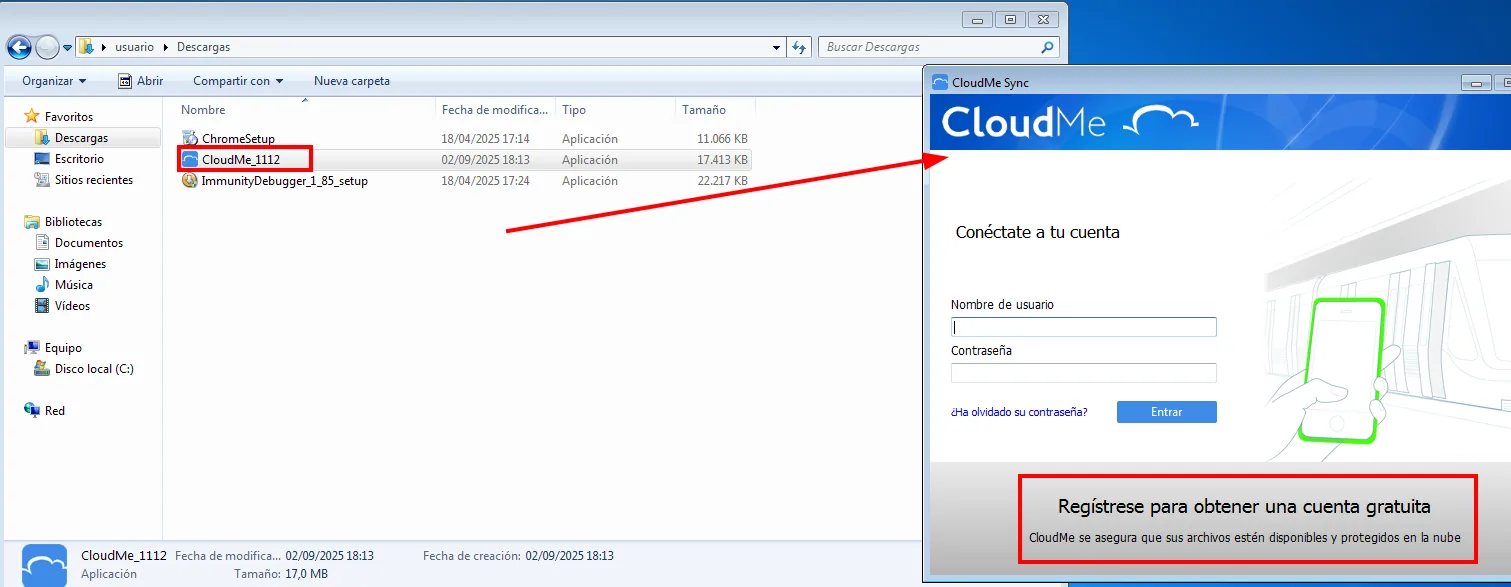Screen dimensions: 1511x587
Task: Click the Disco local (C:) drive icon
Action: (42, 369)
